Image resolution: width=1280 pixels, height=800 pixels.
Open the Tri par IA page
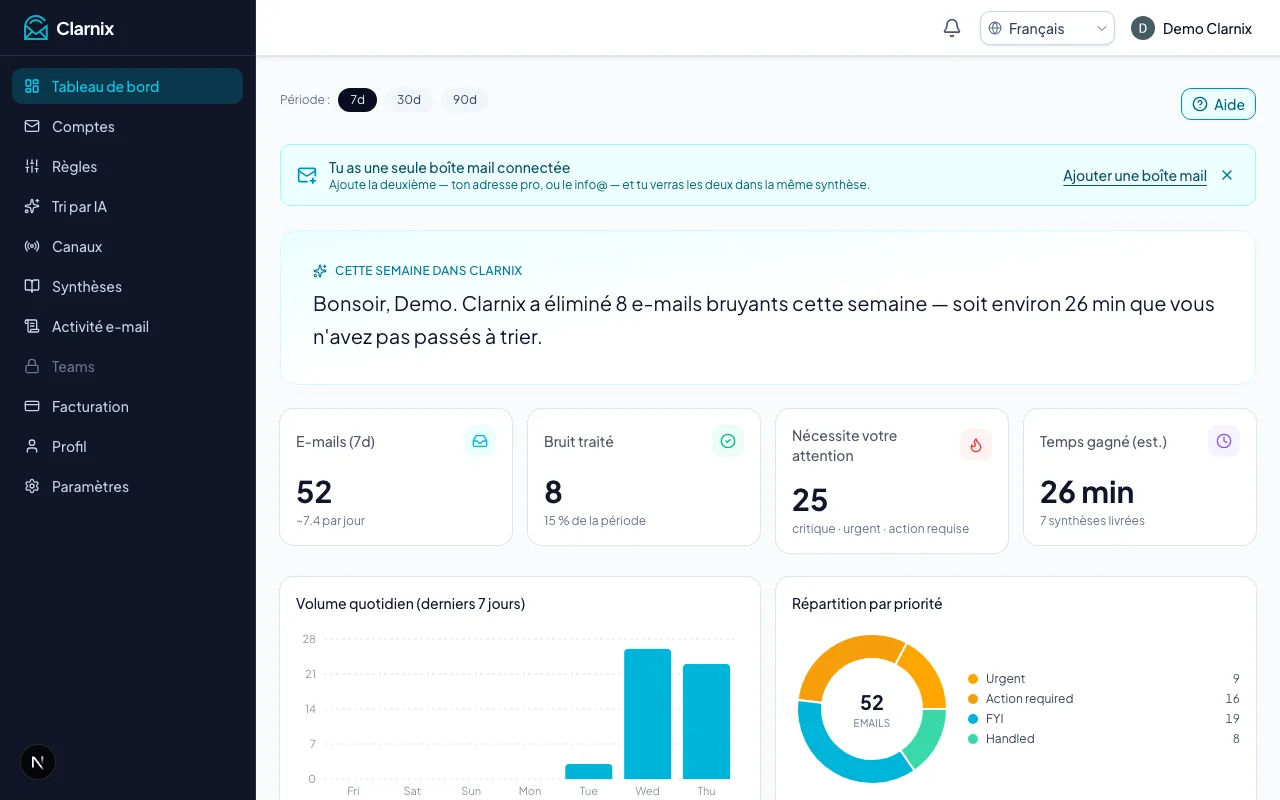point(127,206)
